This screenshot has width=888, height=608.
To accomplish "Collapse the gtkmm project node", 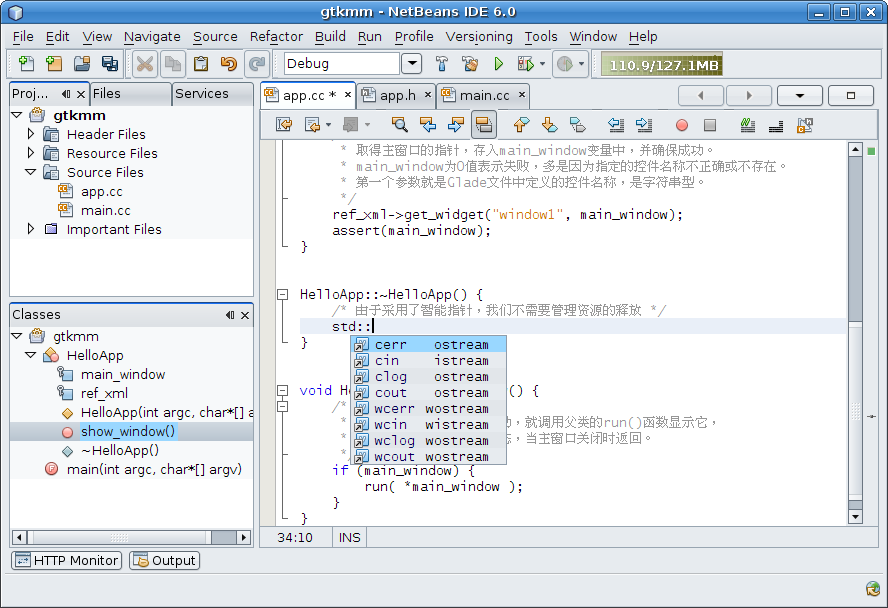I will coord(17,115).
